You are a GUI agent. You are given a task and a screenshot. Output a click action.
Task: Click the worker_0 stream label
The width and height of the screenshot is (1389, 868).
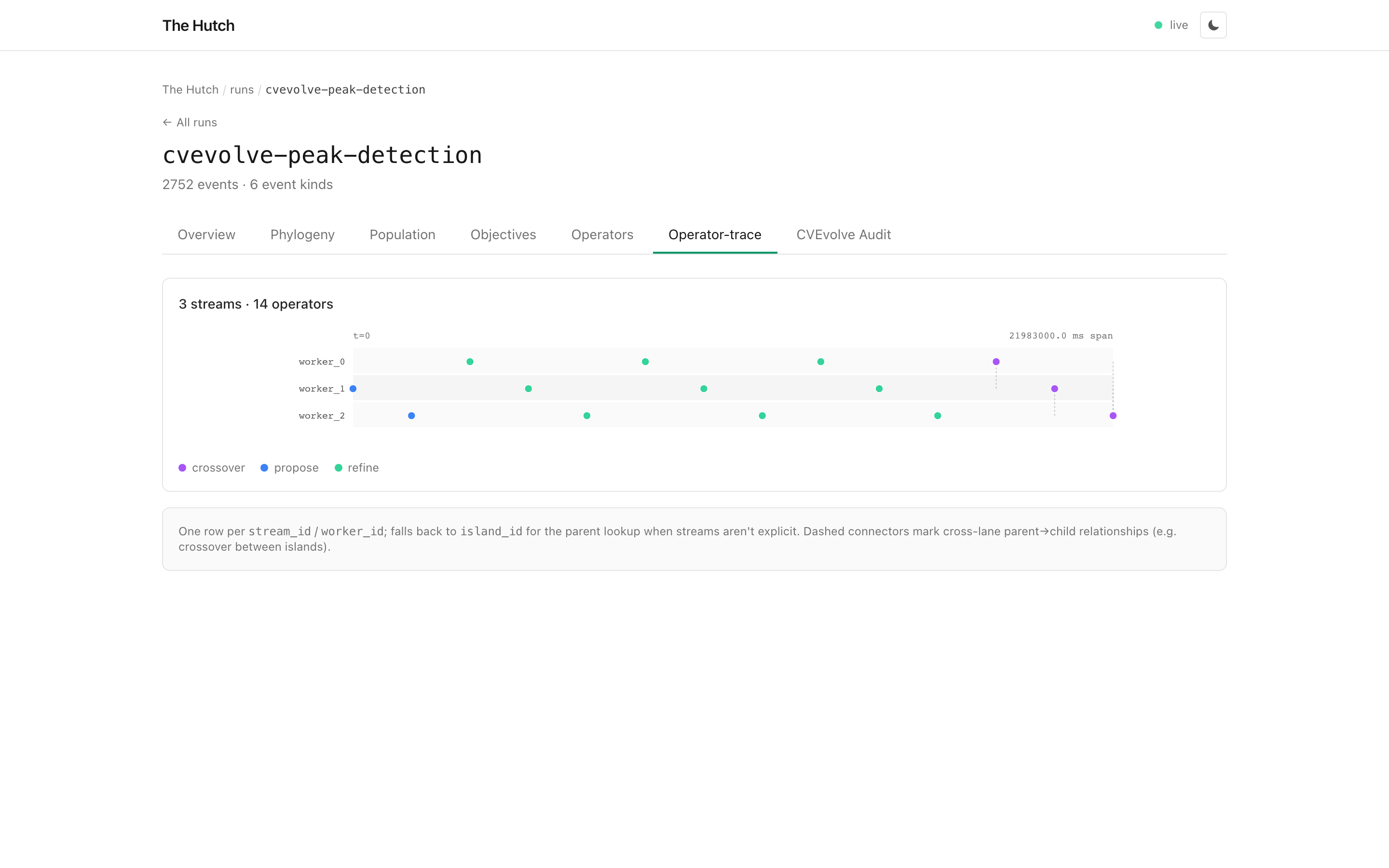pos(321,362)
